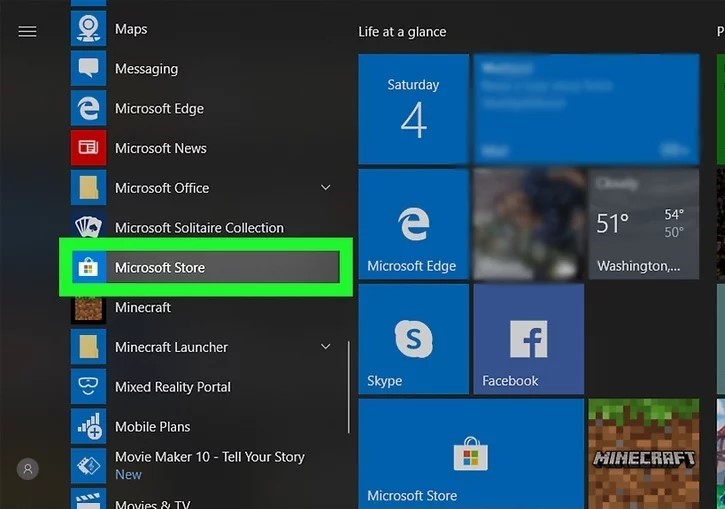Select Mixed Reality Portal entry
Screen dimensions: 725x509
(x=172, y=387)
